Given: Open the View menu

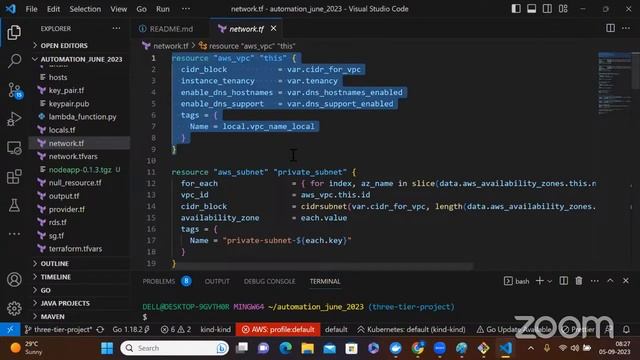Looking at the screenshot, I should 118,9.
